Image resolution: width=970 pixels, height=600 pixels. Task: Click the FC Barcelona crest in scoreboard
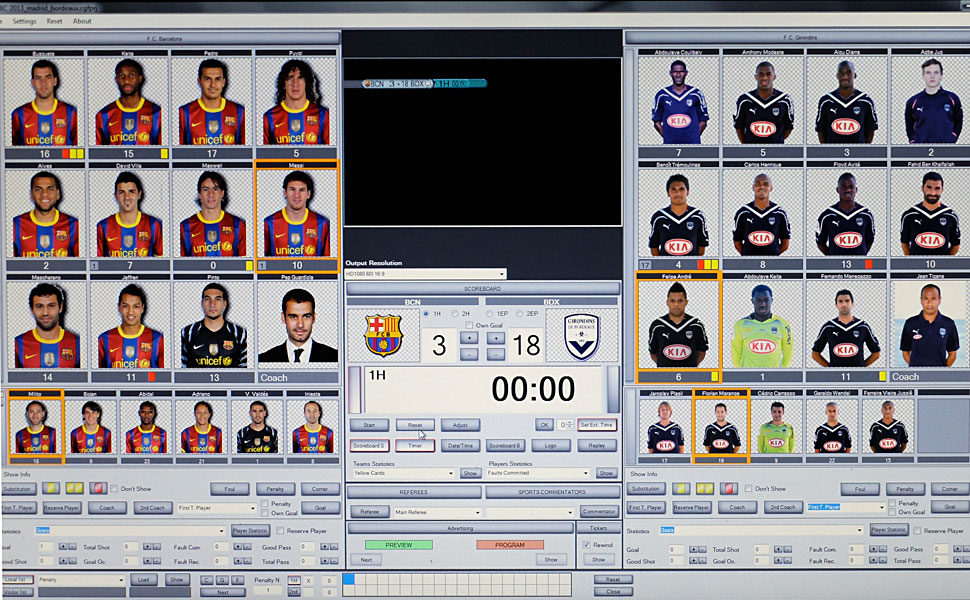pos(383,335)
